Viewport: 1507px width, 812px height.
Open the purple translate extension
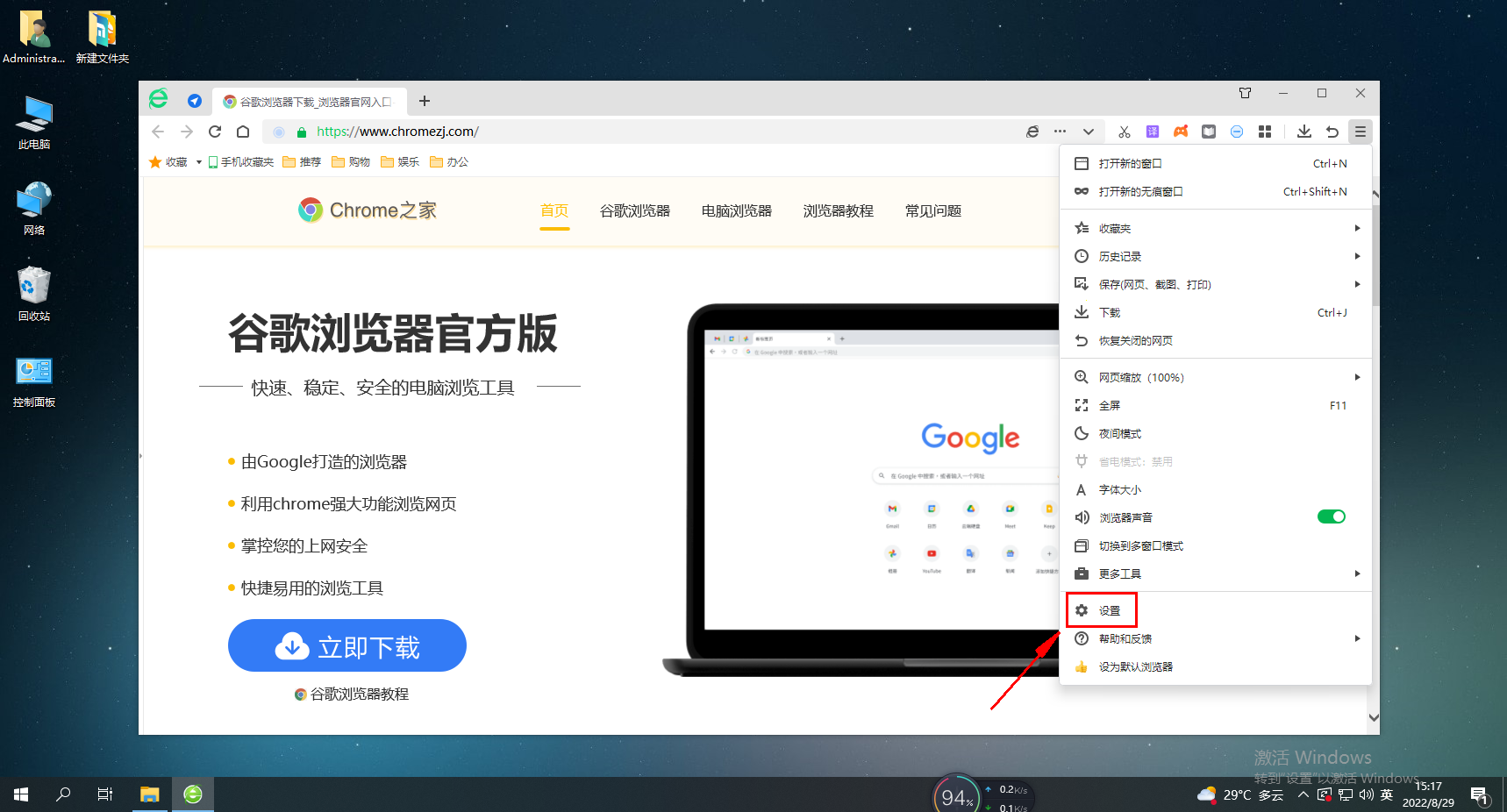tap(1153, 132)
